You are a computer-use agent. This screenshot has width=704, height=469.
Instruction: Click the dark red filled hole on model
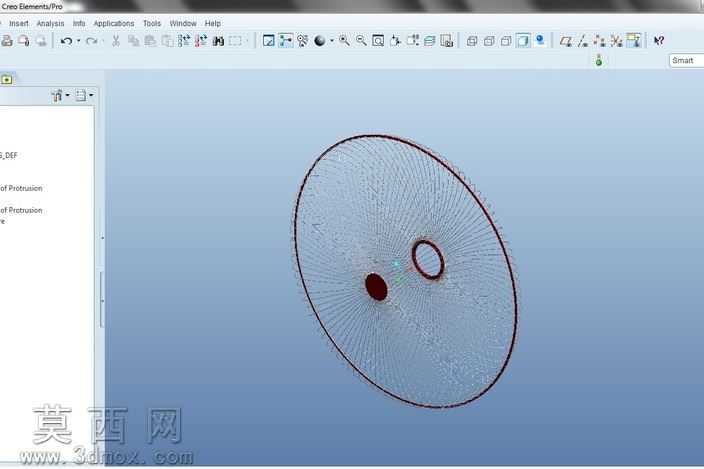[376, 287]
